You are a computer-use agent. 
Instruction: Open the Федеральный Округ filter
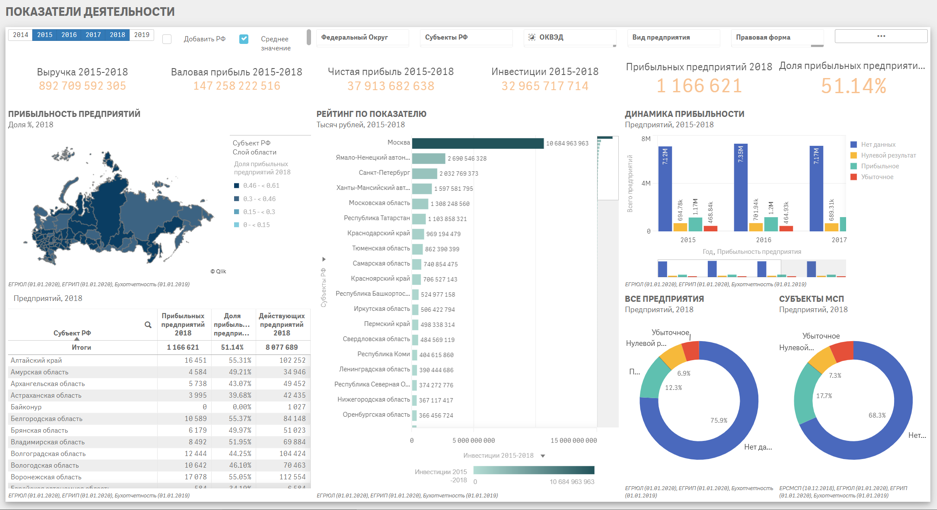pyautogui.click(x=362, y=38)
